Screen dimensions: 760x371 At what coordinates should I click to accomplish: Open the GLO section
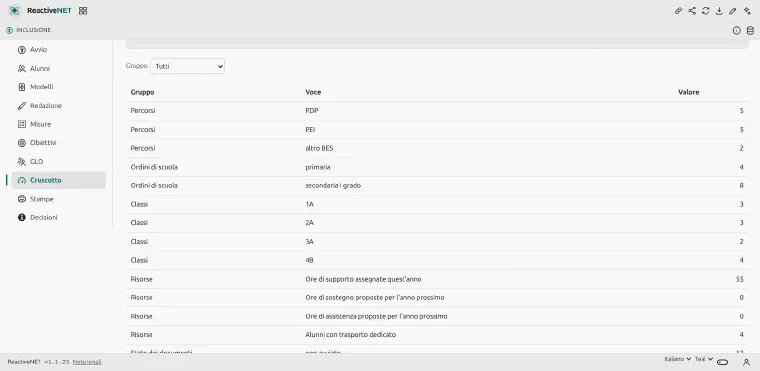(59, 161)
